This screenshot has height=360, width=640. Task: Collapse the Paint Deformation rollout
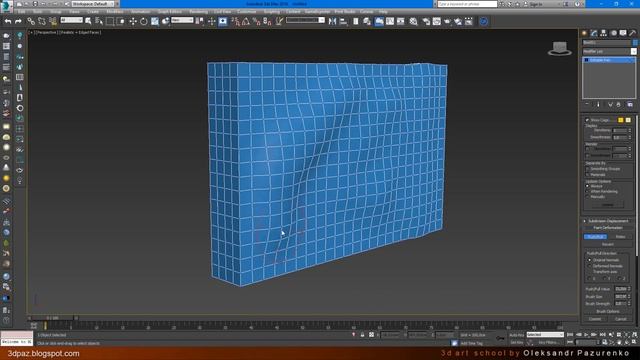pos(608,228)
